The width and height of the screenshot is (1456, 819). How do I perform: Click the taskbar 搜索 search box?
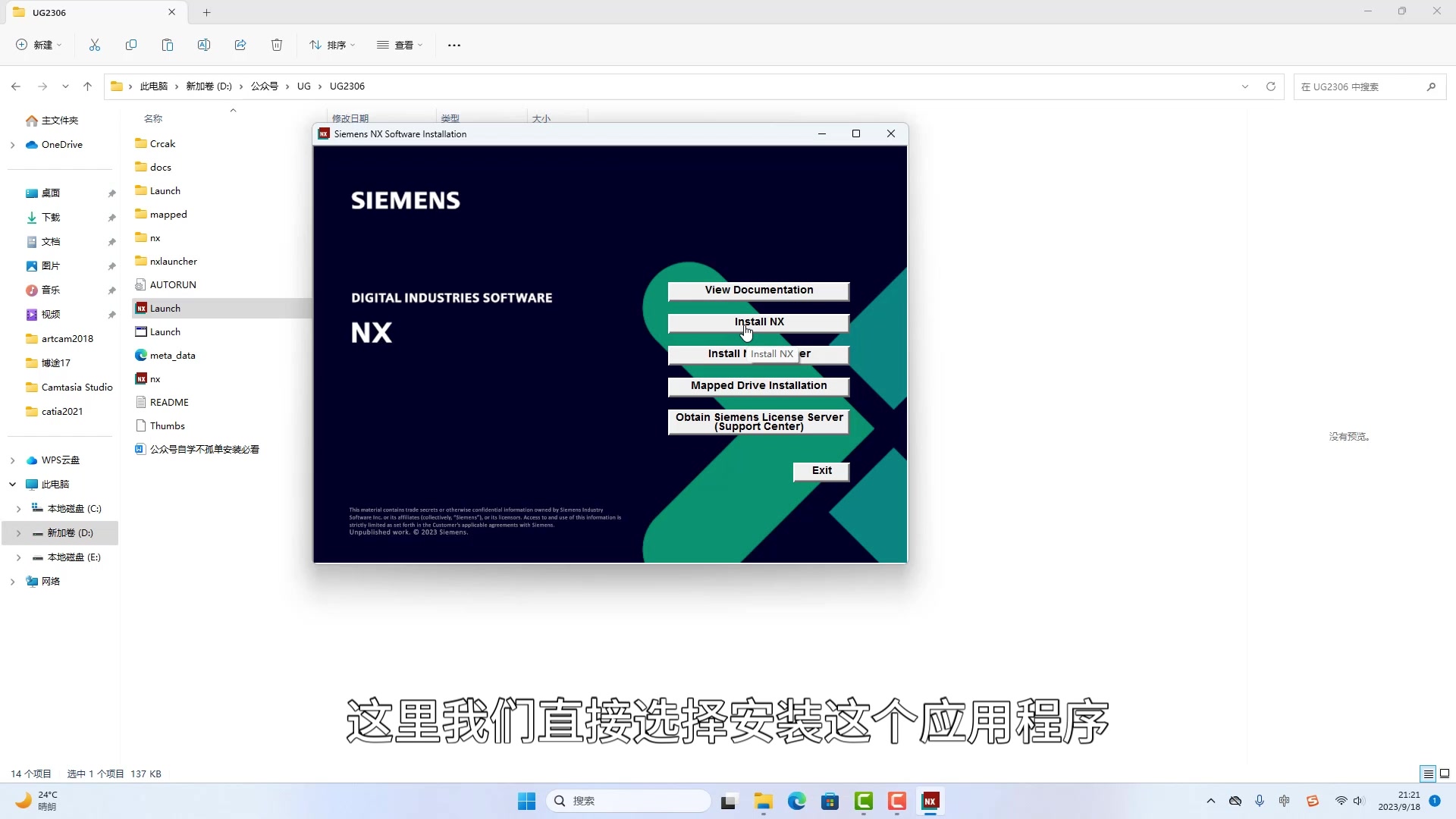coord(629,801)
